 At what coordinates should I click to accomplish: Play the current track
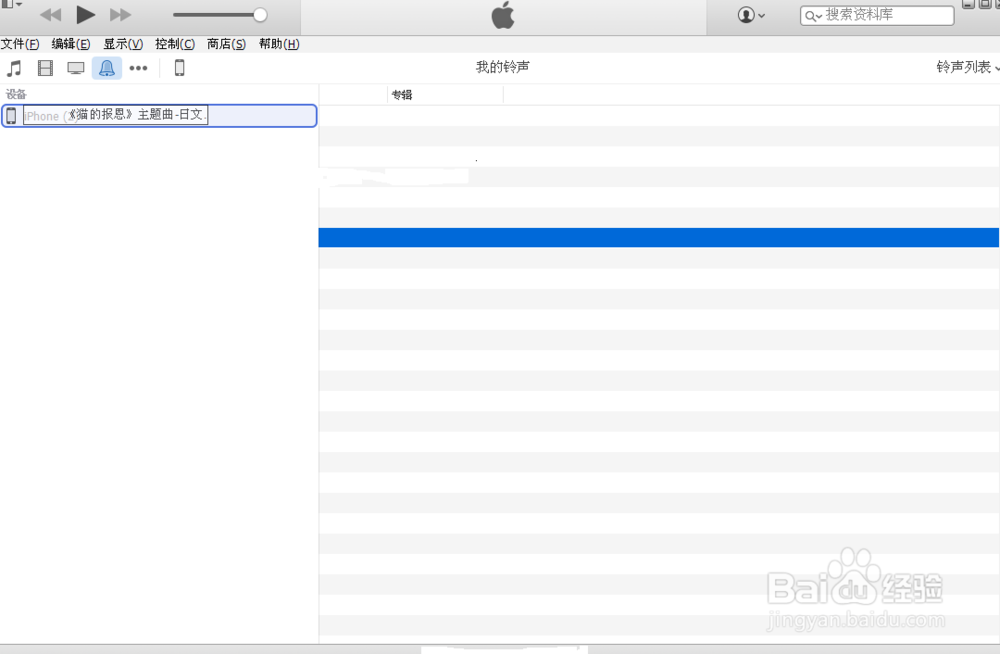(x=85, y=14)
